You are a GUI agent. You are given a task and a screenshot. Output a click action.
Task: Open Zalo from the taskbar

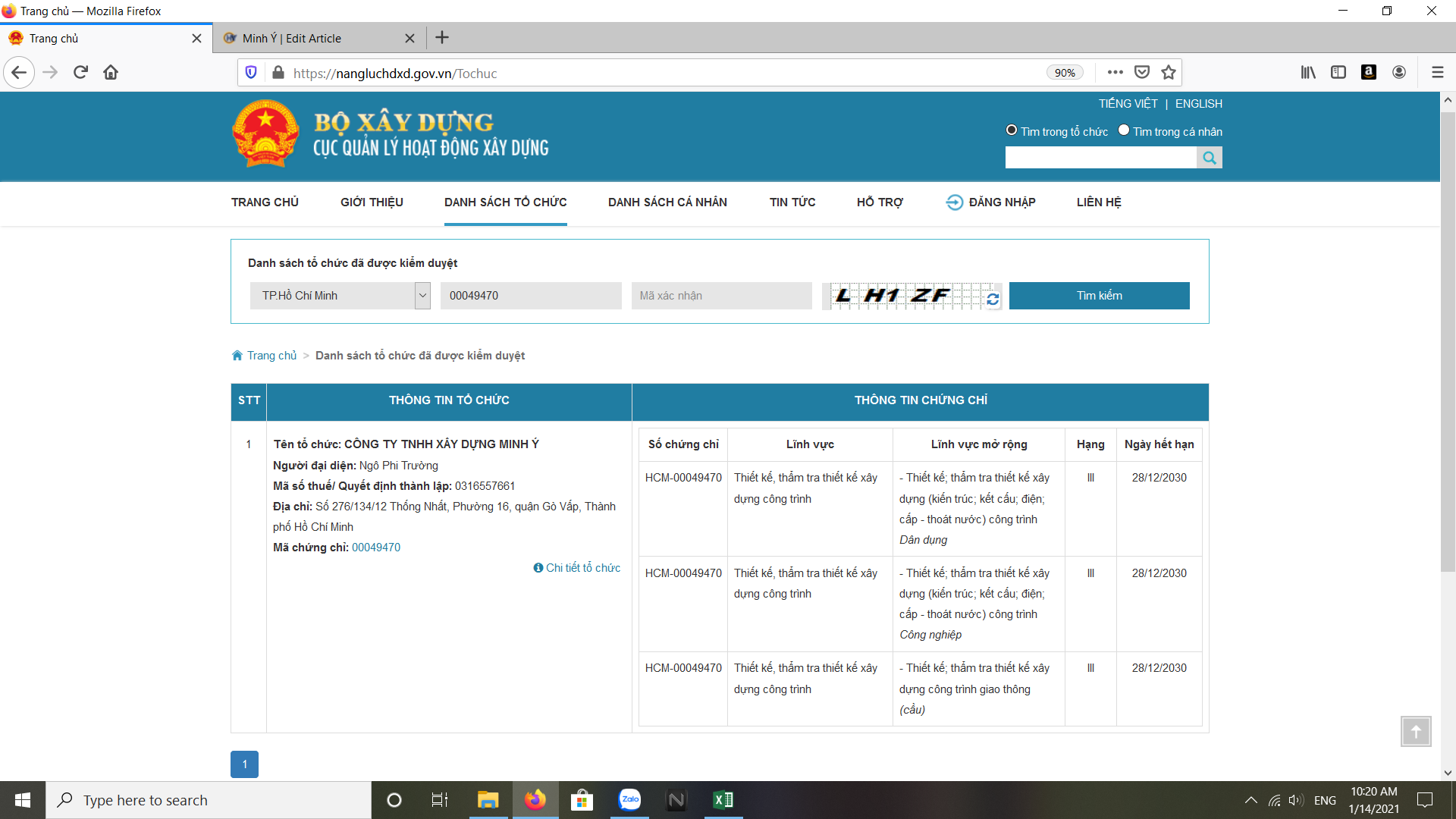pyautogui.click(x=629, y=800)
